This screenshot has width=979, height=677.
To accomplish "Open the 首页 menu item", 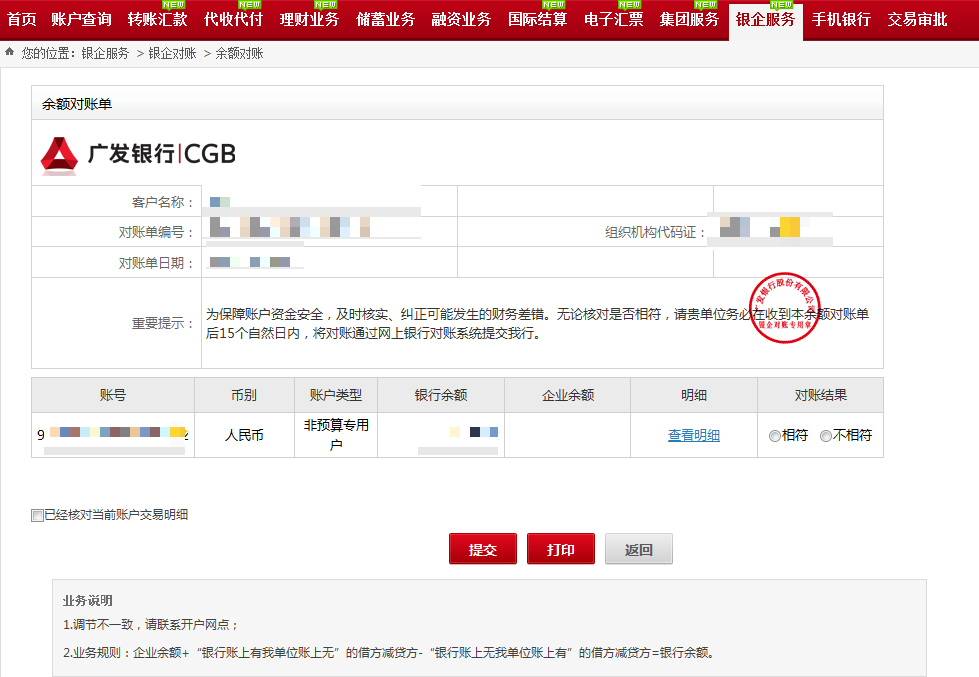I will (22, 19).
